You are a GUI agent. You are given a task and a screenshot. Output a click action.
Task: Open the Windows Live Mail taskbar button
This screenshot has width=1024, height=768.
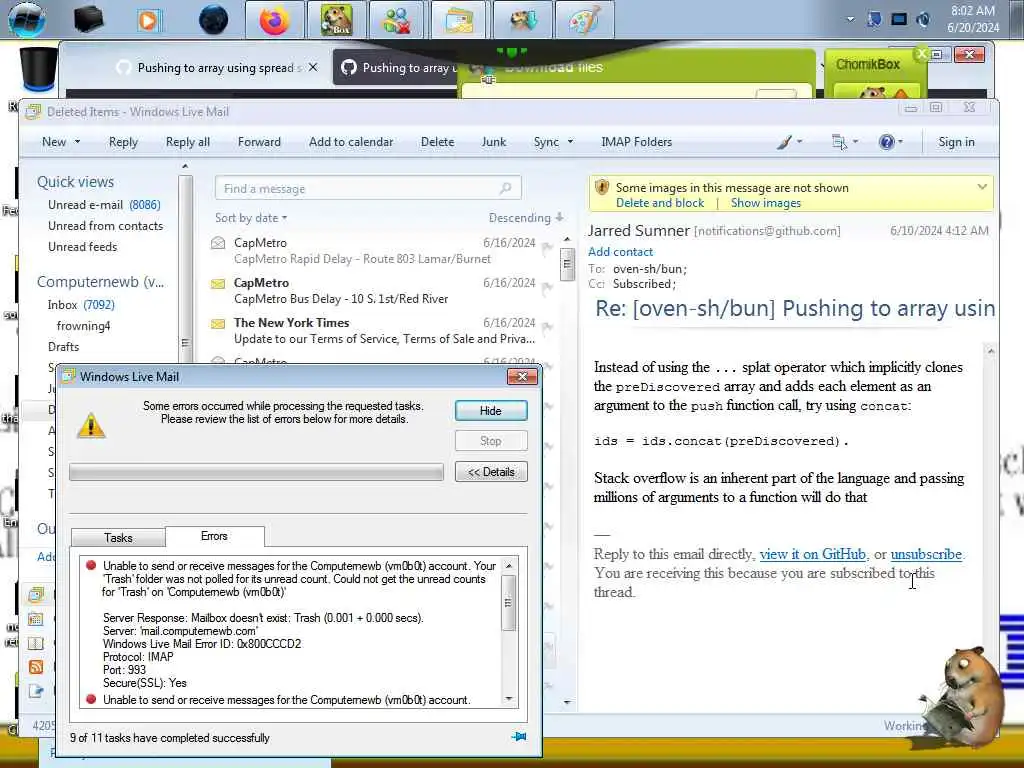(459, 20)
